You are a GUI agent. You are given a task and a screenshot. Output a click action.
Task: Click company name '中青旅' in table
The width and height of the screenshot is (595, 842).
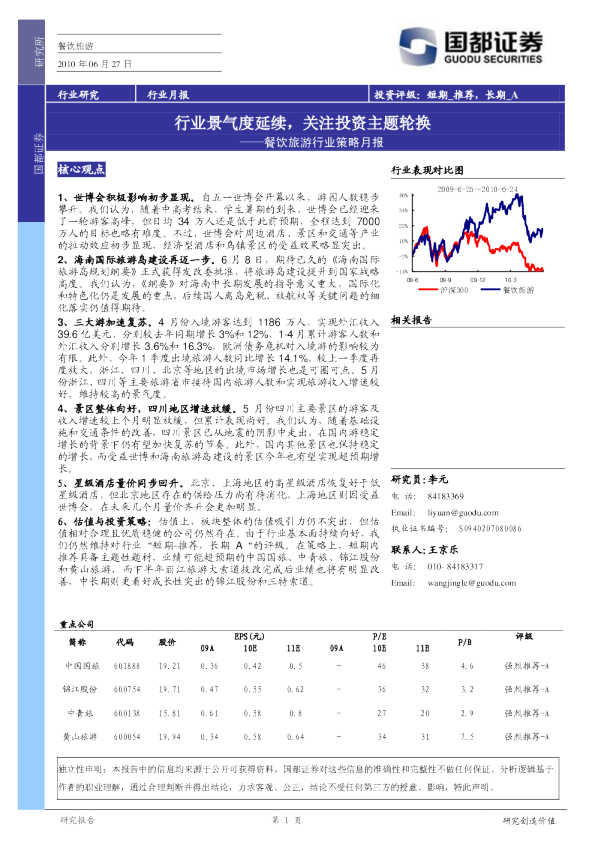[x=80, y=713]
